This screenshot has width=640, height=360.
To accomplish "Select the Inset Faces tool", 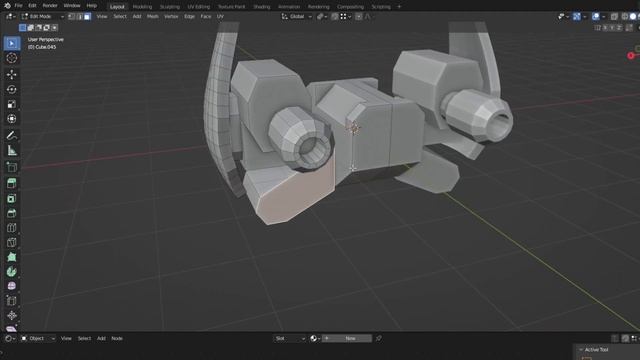I will tap(12, 198).
